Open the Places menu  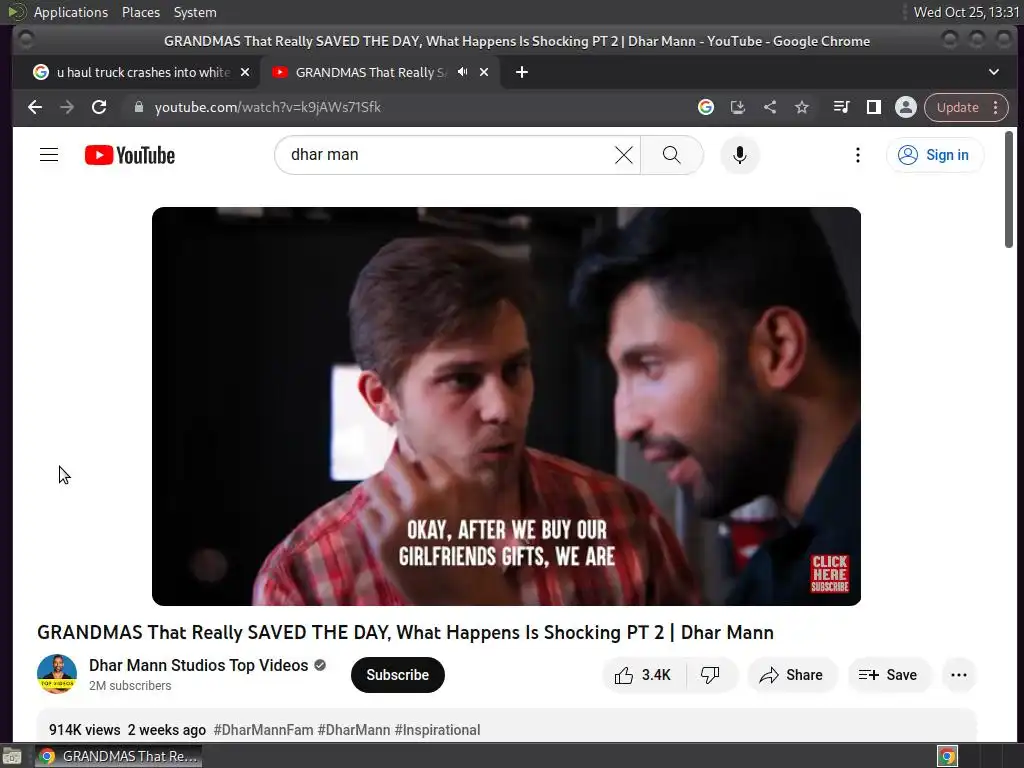[x=140, y=12]
